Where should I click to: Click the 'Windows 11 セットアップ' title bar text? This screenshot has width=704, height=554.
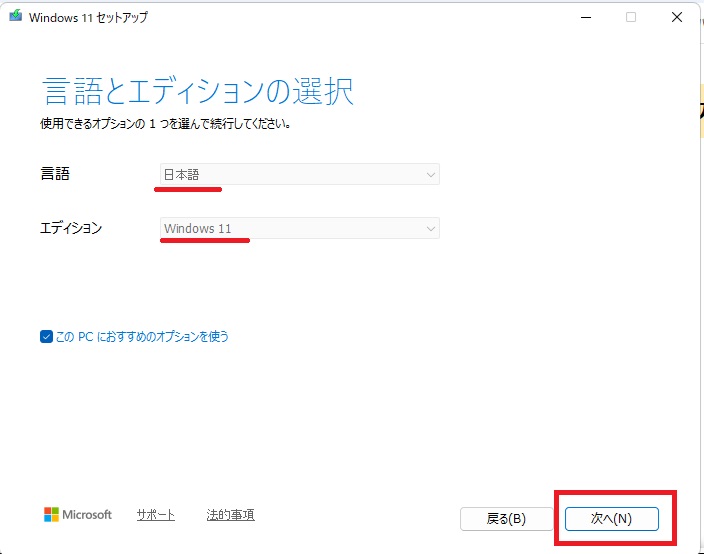(91, 17)
